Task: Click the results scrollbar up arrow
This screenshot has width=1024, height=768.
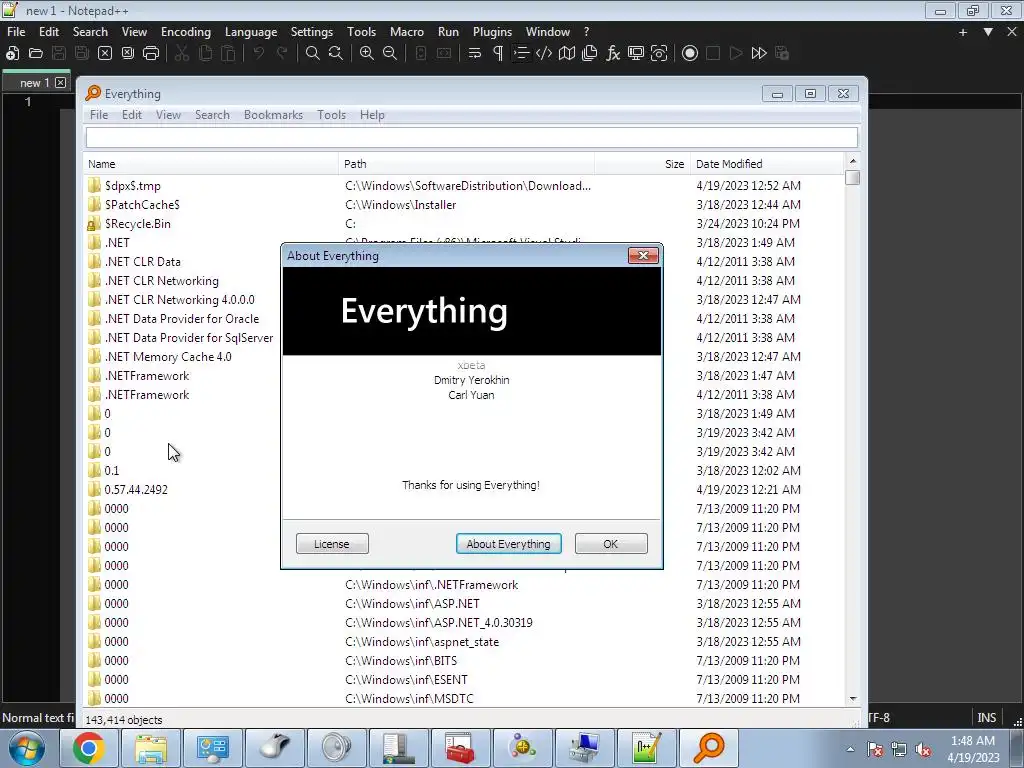Action: [852, 161]
